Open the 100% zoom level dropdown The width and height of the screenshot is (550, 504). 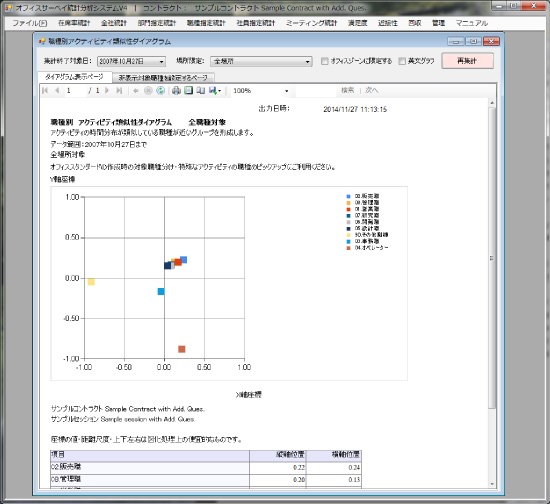(286, 91)
